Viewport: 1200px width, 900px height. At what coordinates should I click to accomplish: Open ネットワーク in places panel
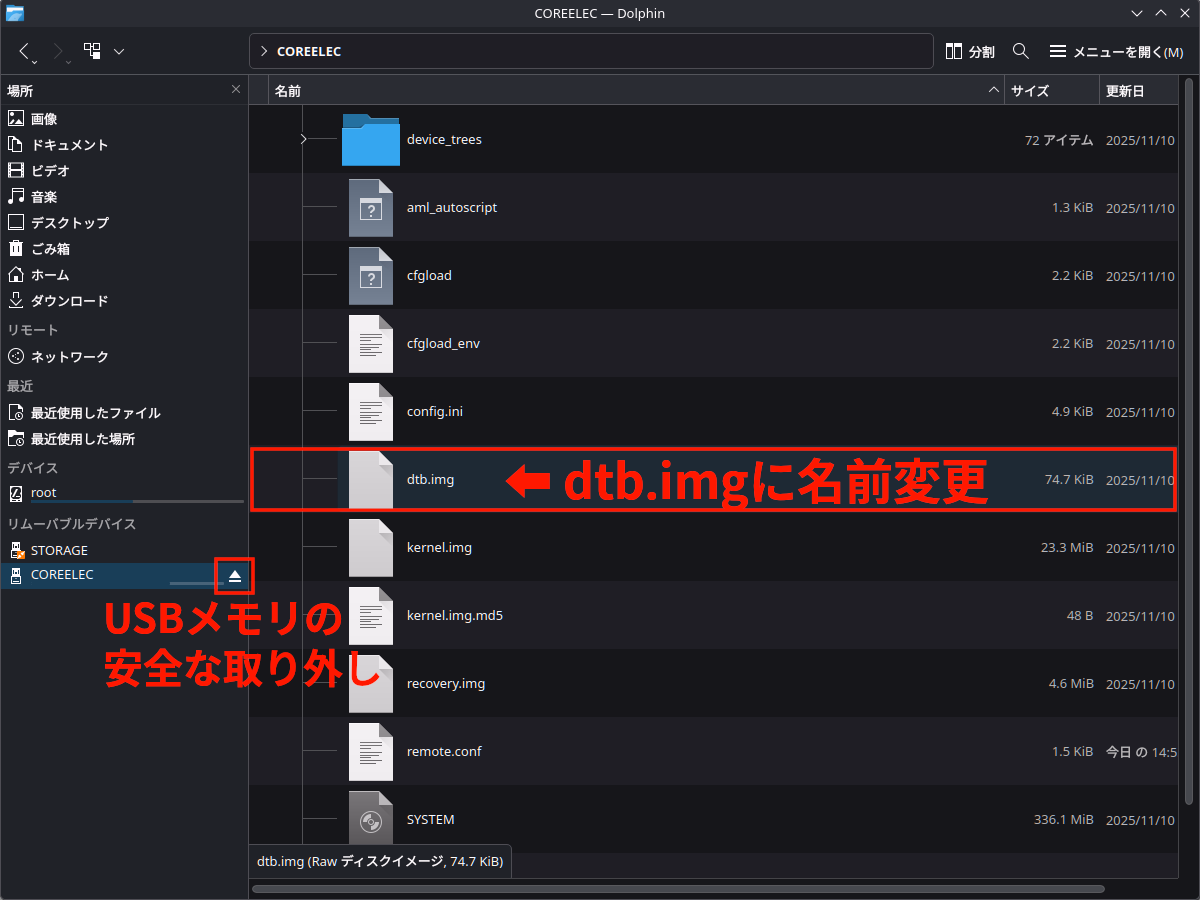point(69,357)
